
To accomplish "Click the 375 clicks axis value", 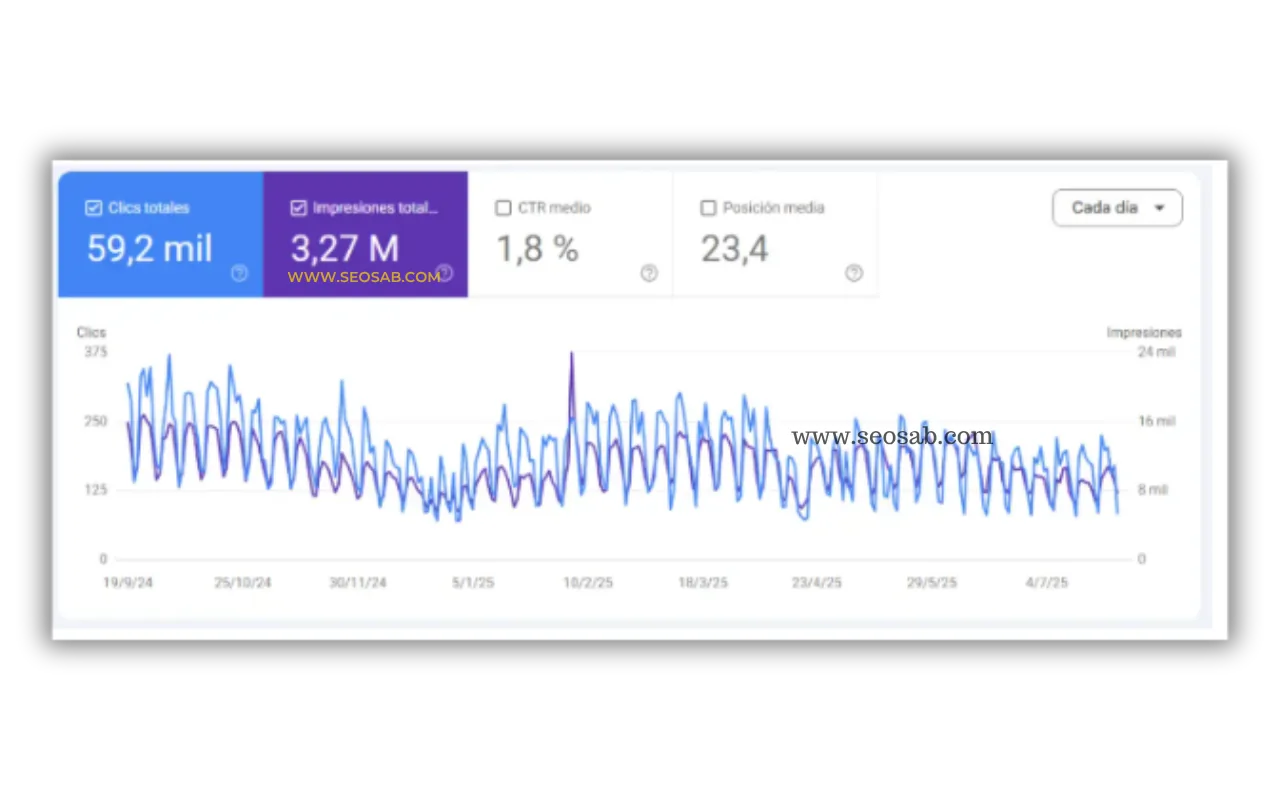I will 96,352.
